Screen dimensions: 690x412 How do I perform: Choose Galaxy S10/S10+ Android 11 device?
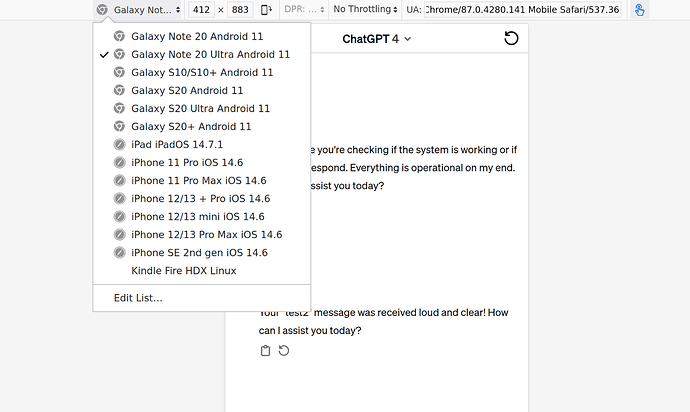(x=202, y=72)
